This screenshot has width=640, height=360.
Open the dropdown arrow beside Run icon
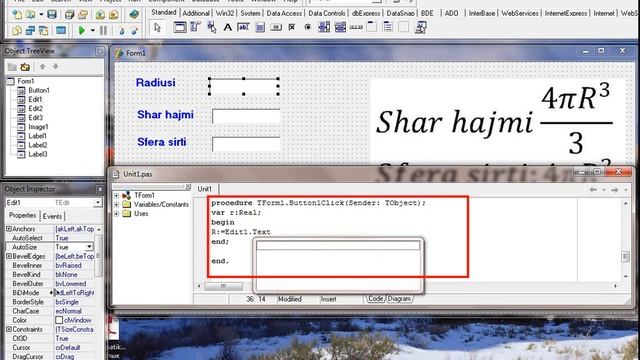(93, 31)
